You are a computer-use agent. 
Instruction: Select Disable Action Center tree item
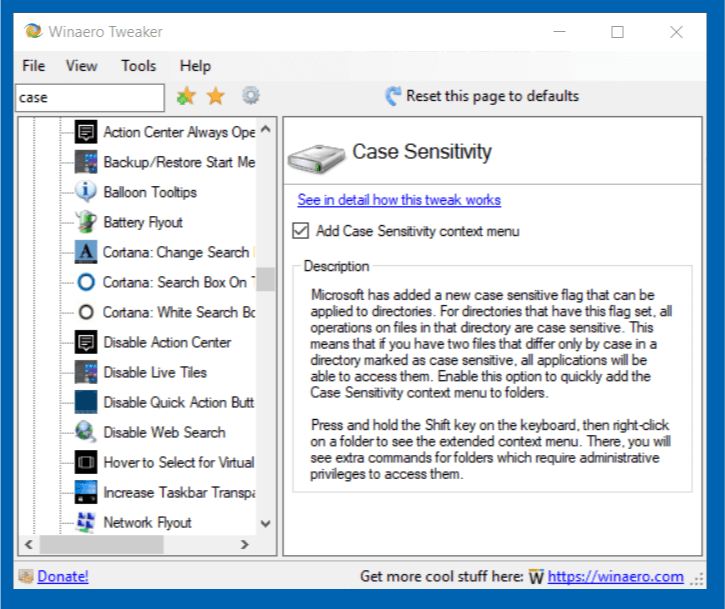click(167, 342)
